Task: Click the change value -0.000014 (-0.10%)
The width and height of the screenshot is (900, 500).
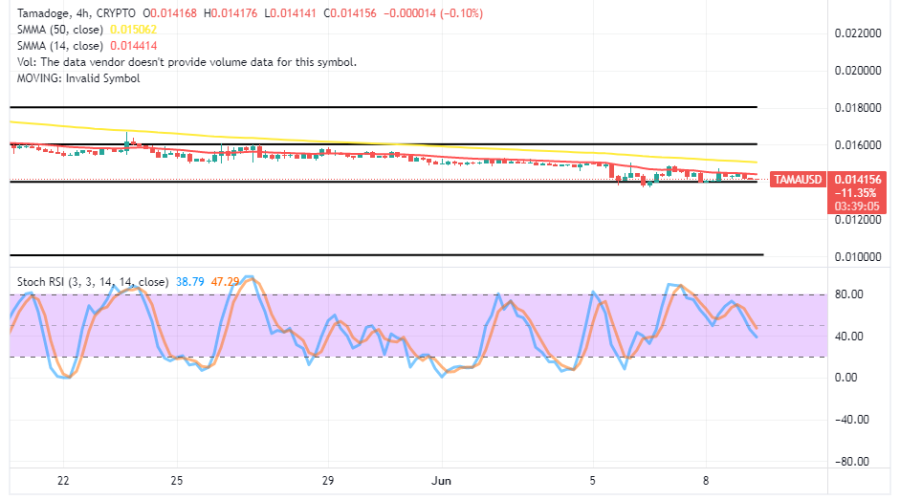Action: pyautogui.click(x=433, y=13)
